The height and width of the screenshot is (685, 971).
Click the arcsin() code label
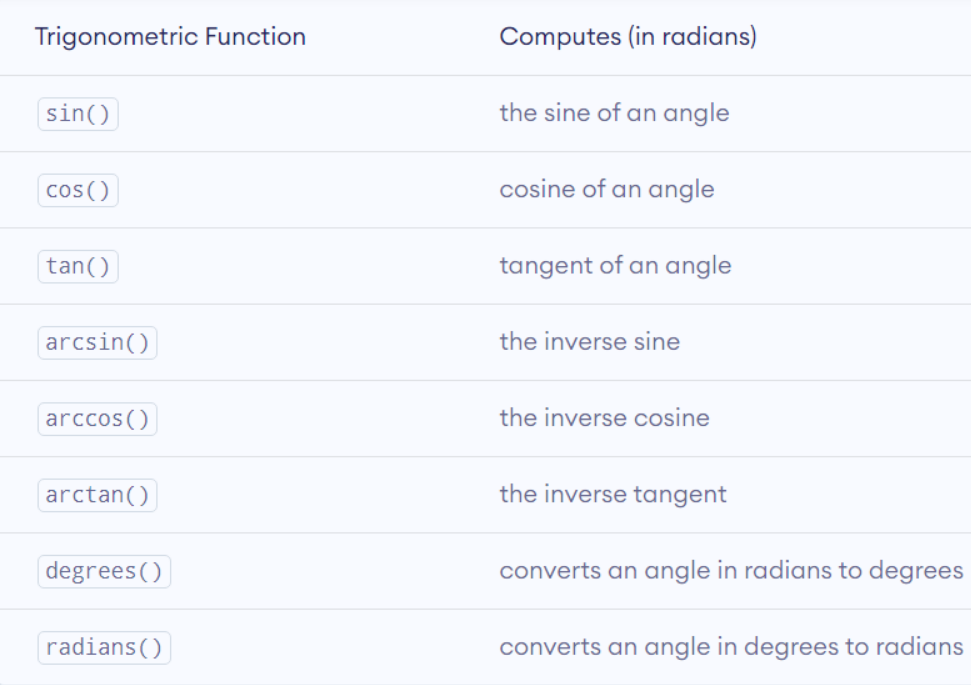(97, 343)
